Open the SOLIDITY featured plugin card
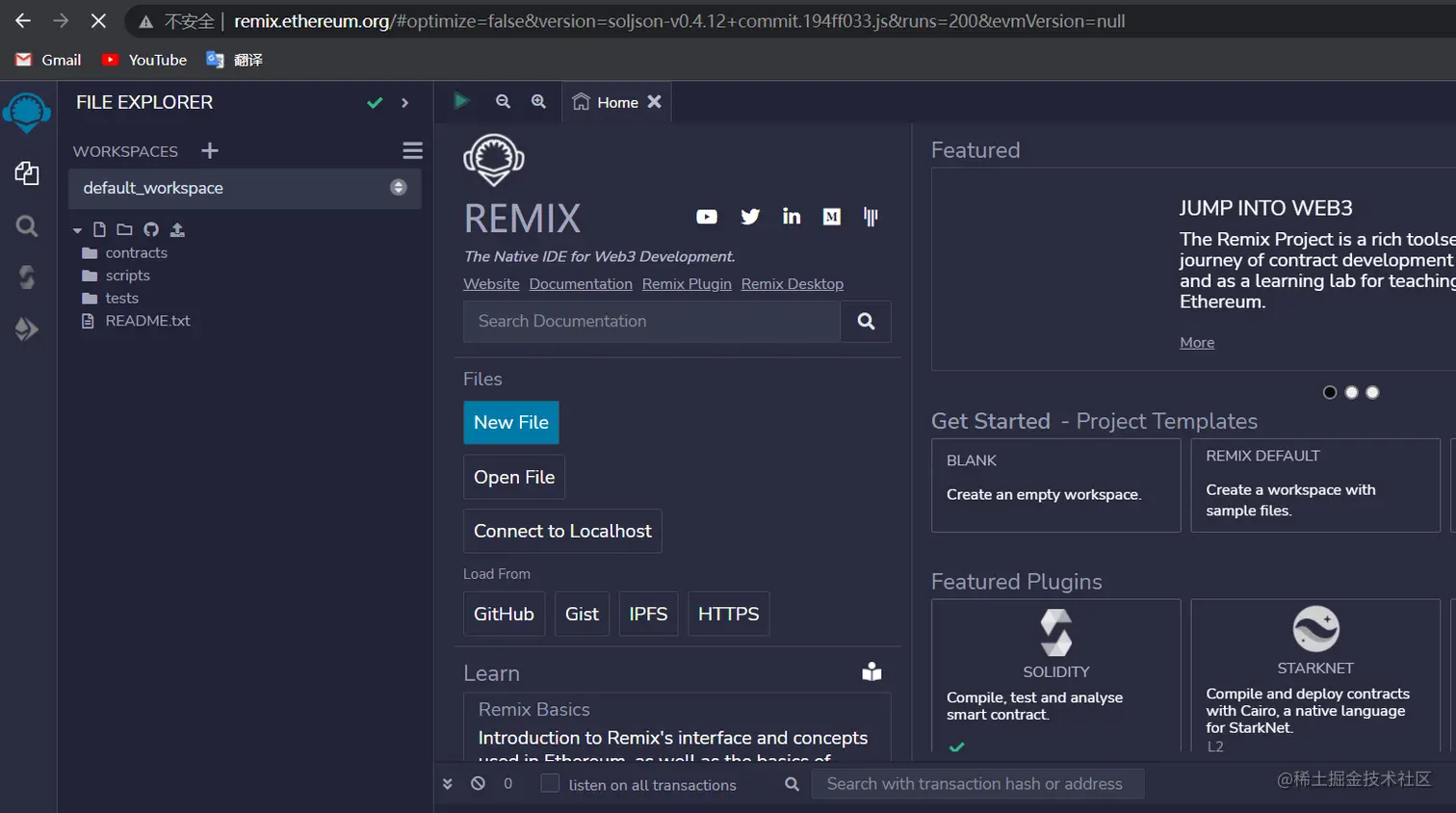Screen dimensions: 1456x813 pos(1055,676)
